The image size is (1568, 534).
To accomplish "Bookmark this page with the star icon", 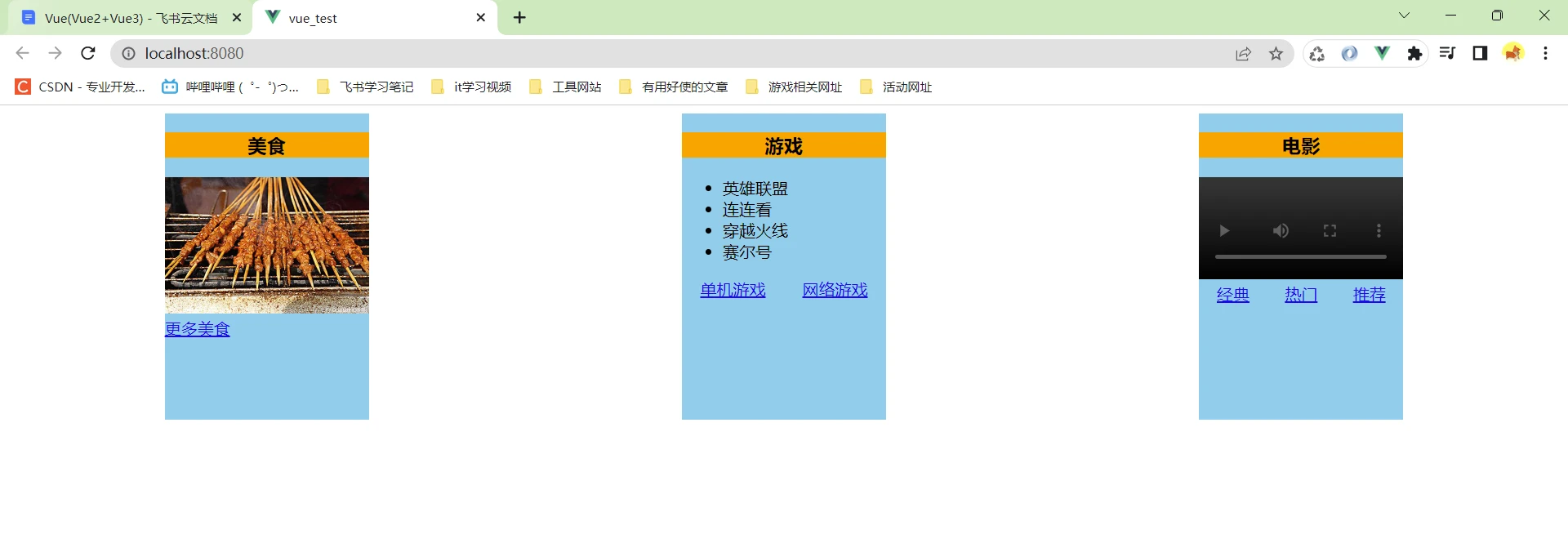I will [1276, 54].
